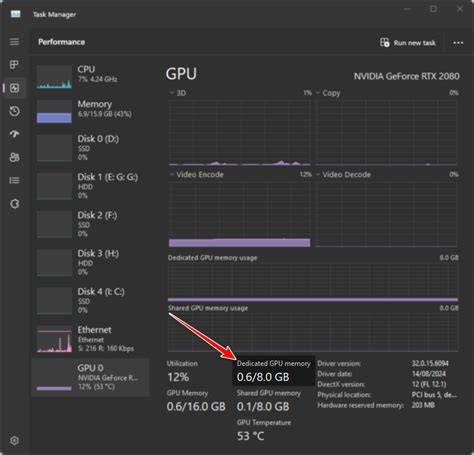
Task: Open the hamburger navigation menu
Action: click(x=14, y=42)
